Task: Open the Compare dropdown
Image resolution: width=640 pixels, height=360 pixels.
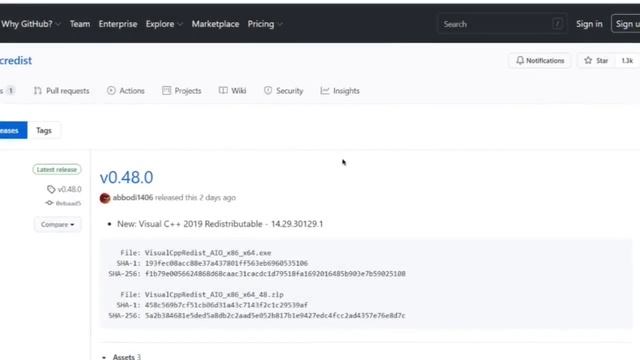Action: point(57,224)
